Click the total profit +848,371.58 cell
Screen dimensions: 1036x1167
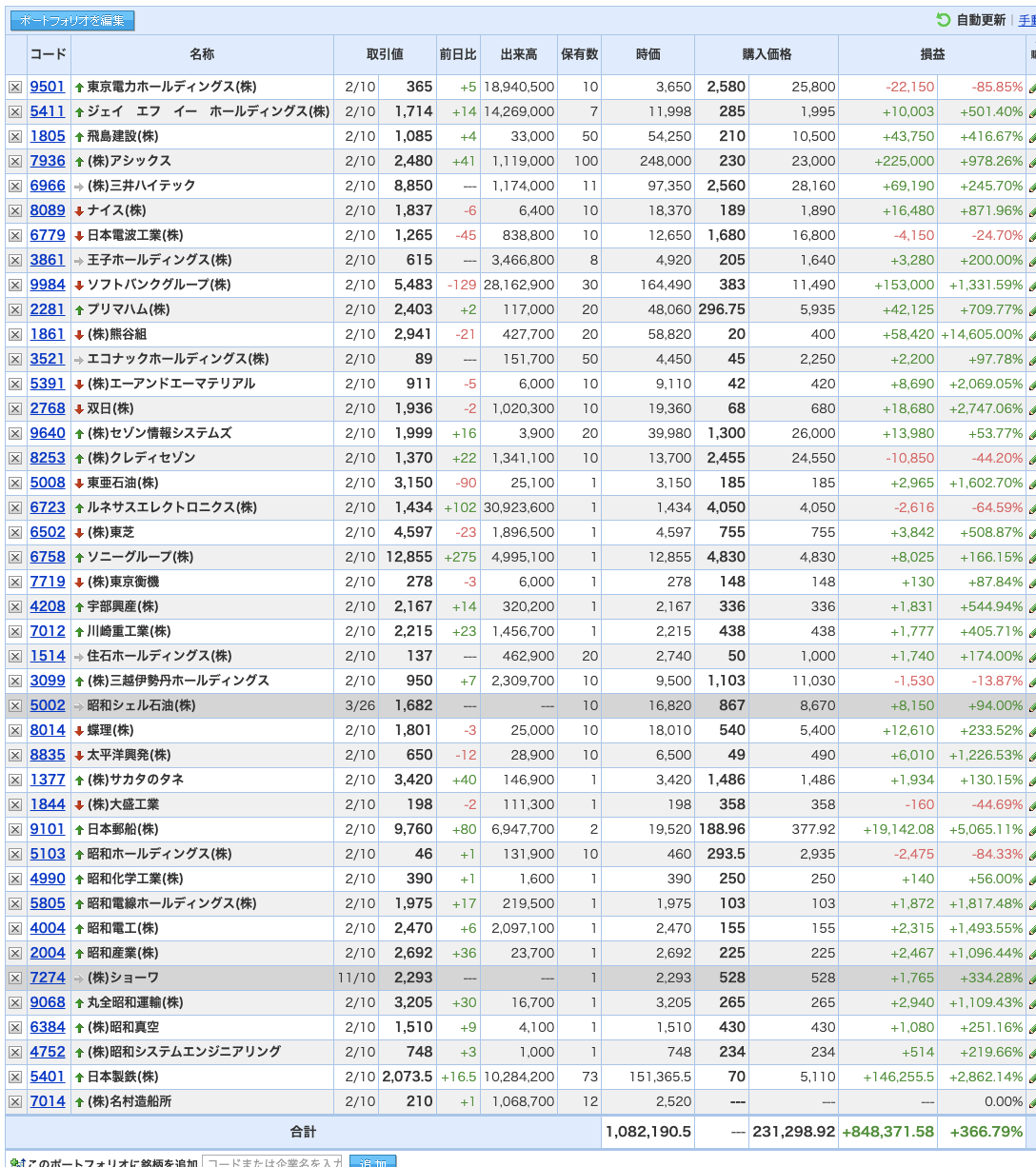click(x=887, y=1132)
